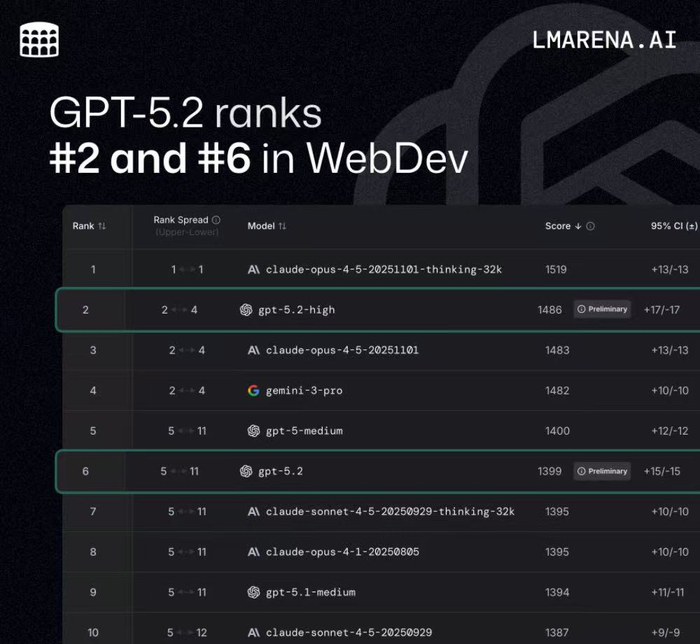Click score value 1482

click(x=557, y=391)
